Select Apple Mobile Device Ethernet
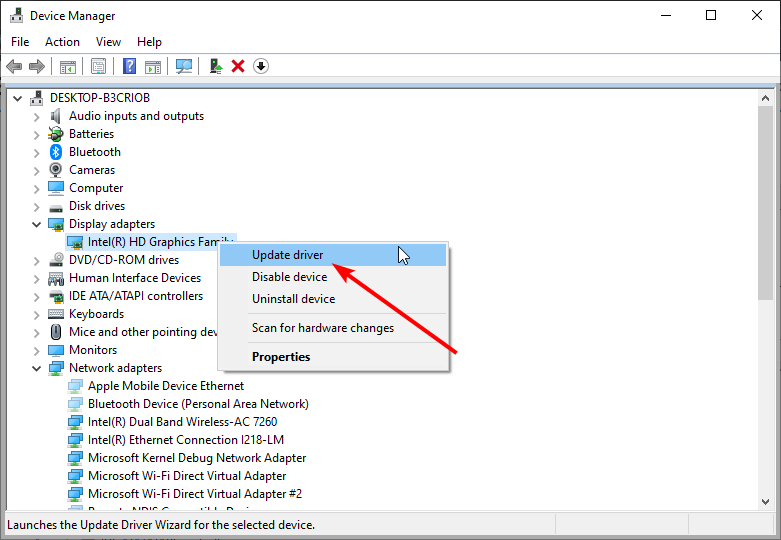The height and width of the screenshot is (540, 781). (166, 386)
